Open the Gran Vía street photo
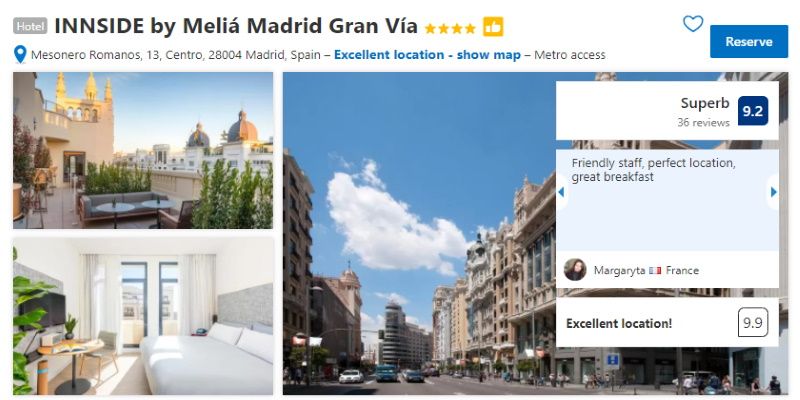 [418, 234]
